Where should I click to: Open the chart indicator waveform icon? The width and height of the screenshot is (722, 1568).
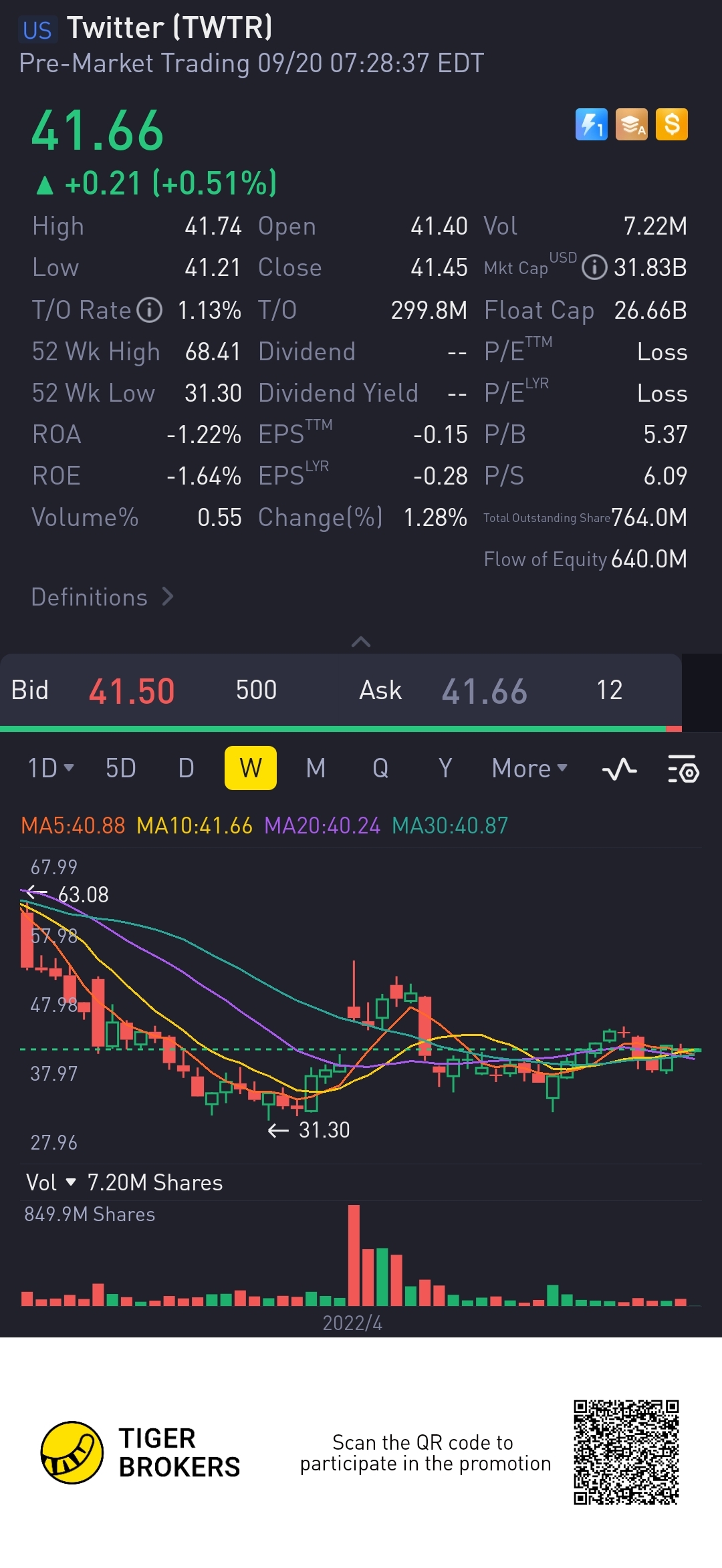[x=619, y=769]
